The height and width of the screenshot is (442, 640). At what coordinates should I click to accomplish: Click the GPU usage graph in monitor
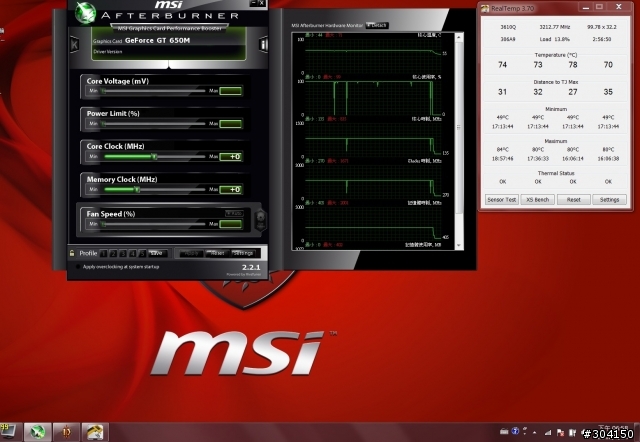[x=373, y=98]
